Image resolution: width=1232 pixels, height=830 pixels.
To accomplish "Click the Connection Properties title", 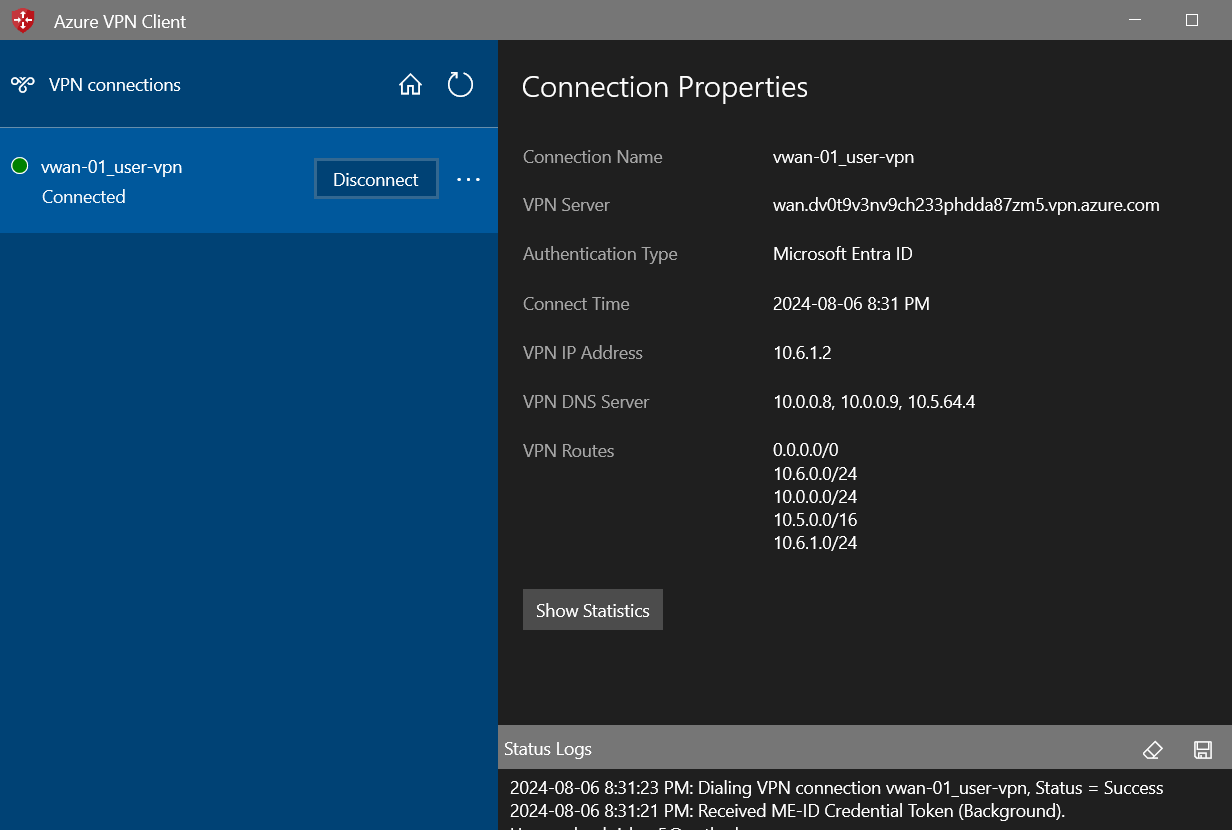I will [665, 87].
